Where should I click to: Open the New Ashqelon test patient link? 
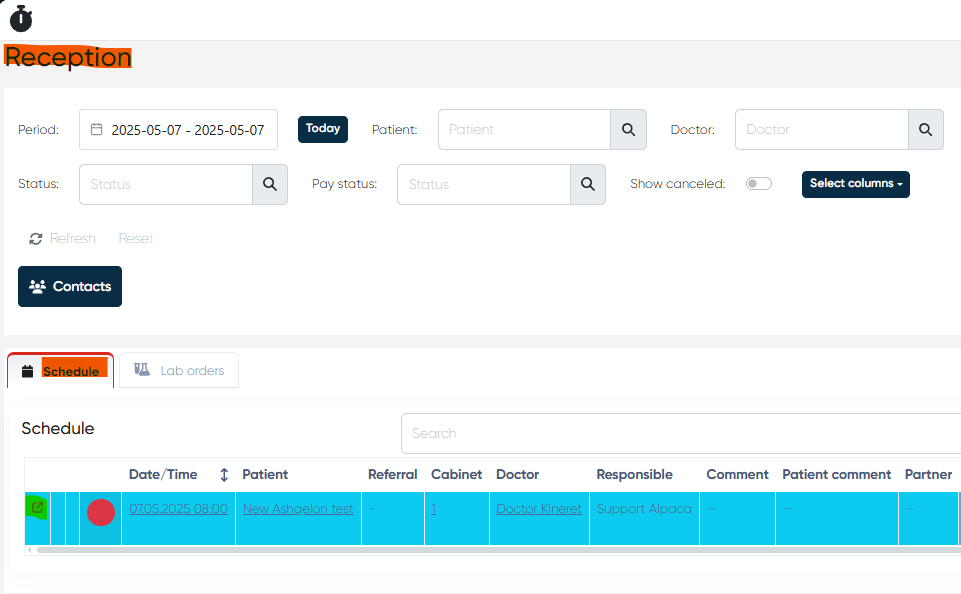pos(298,509)
